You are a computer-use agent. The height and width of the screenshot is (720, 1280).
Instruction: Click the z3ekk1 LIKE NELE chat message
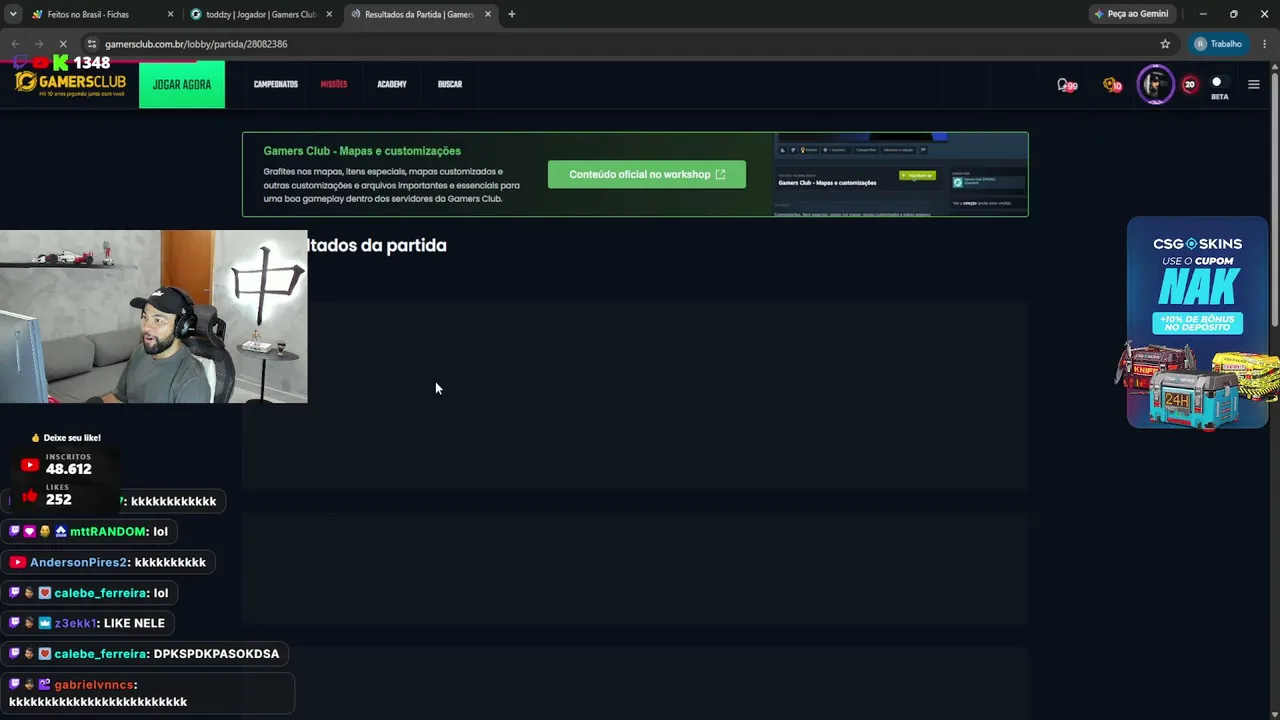click(x=88, y=623)
